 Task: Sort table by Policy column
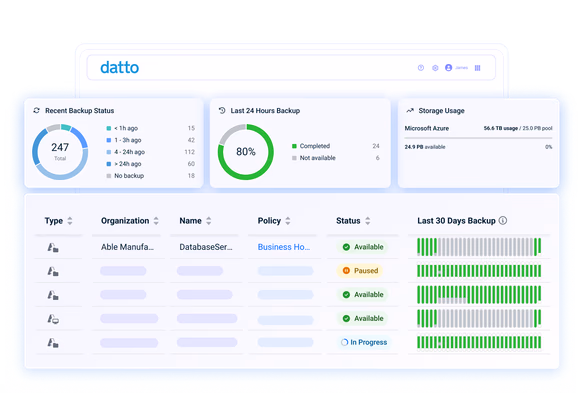288,221
